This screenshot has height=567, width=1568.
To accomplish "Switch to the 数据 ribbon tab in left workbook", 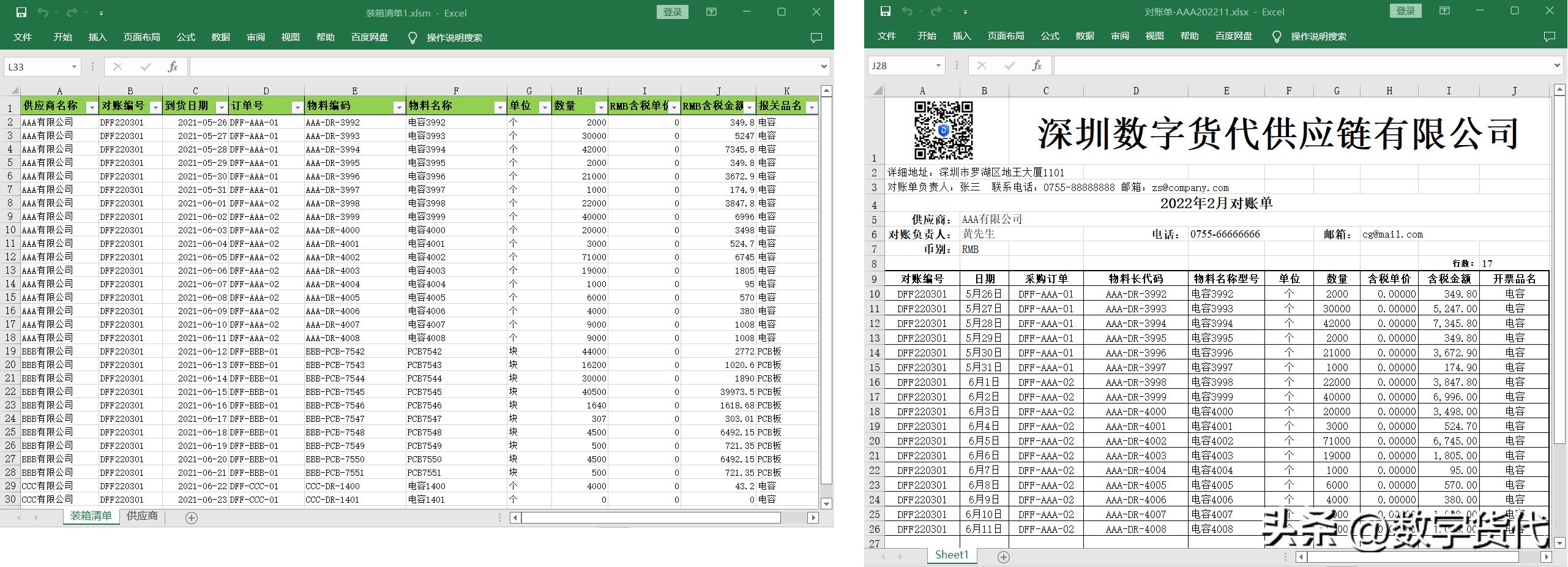I will click(221, 37).
